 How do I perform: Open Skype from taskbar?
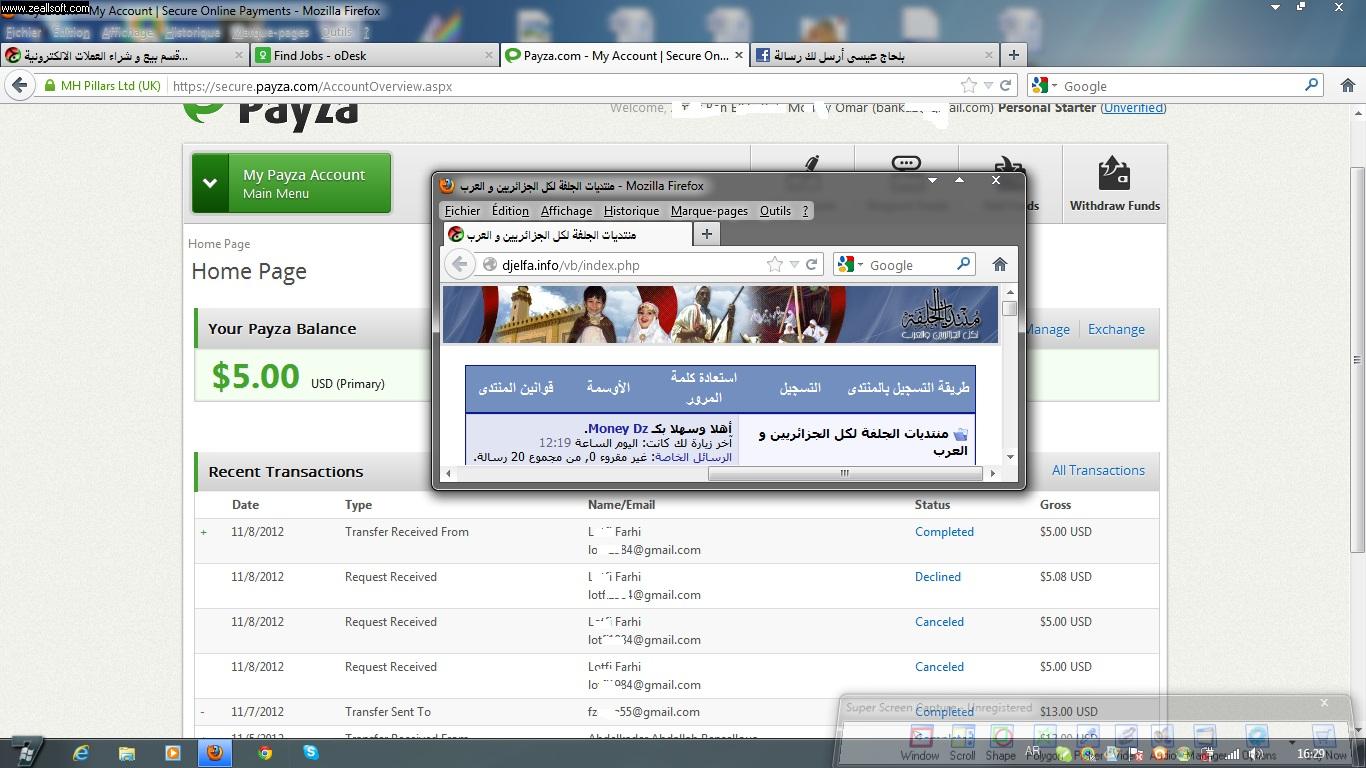pos(311,753)
